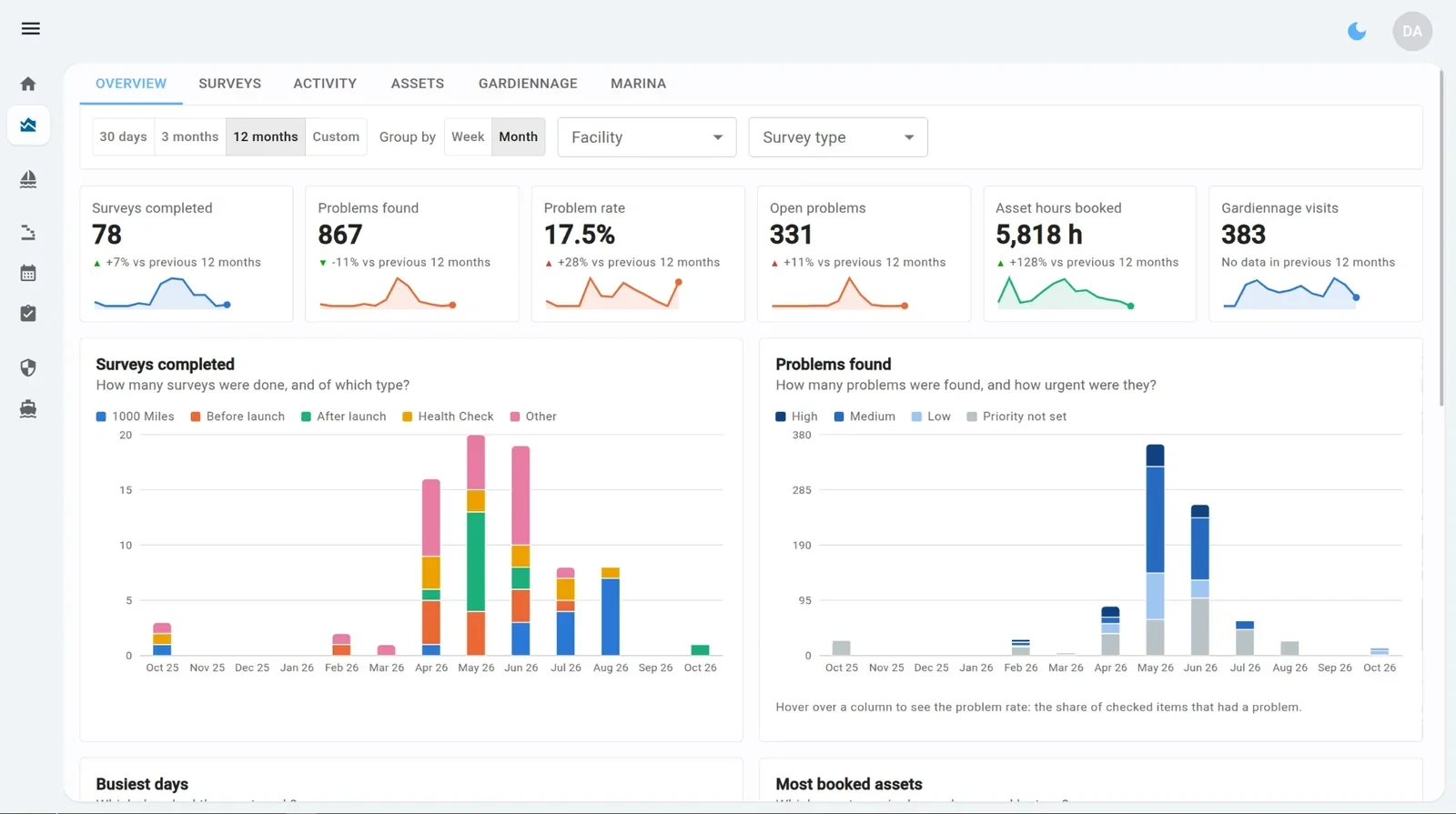Open the DA user avatar menu

1412,32
